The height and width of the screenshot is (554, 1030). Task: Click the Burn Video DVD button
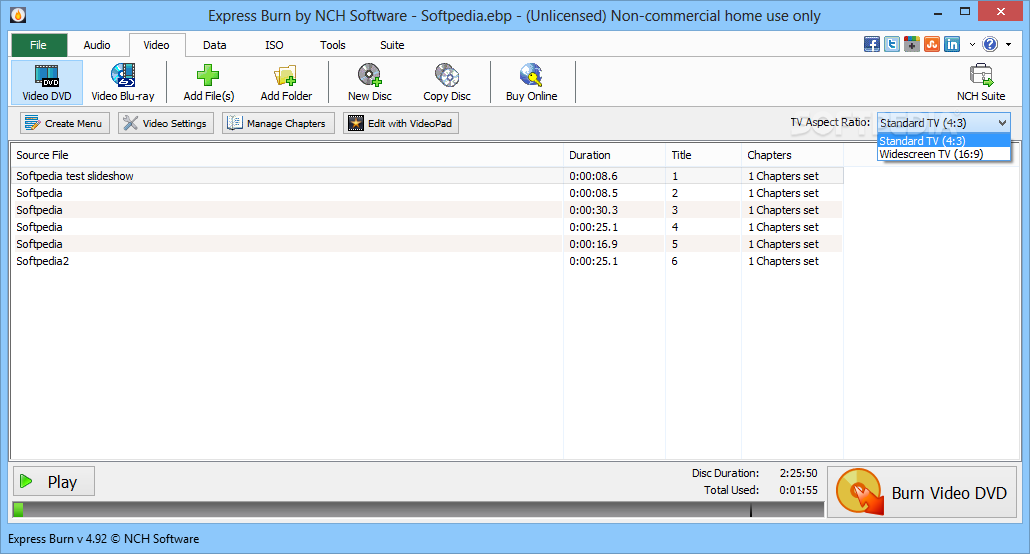coord(922,492)
